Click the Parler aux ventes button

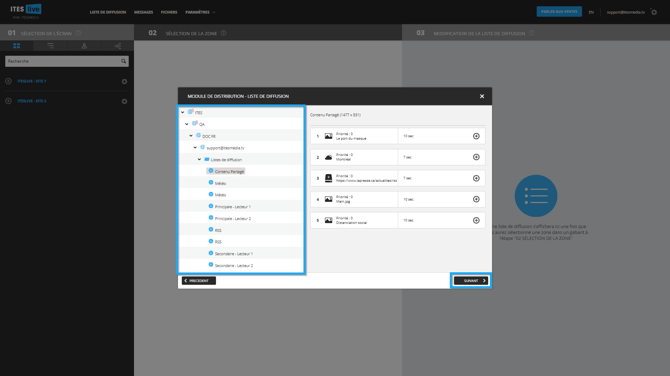pos(559,12)
